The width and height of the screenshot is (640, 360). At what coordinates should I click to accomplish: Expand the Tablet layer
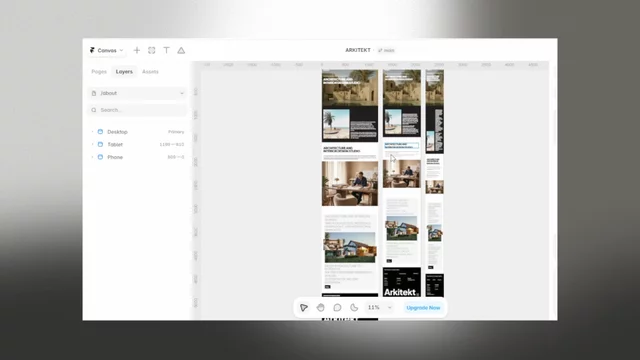[x=93, y=144]
